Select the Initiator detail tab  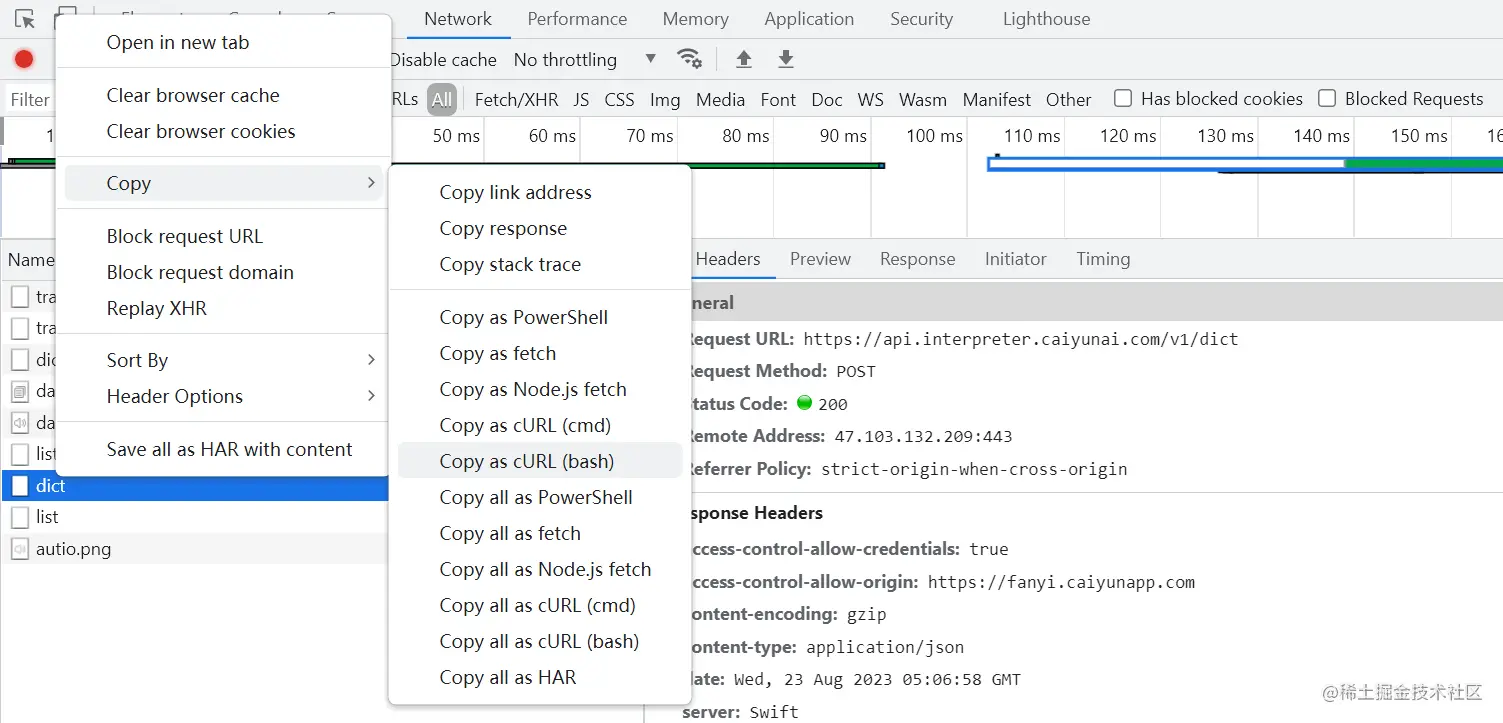coord(1015,259)
